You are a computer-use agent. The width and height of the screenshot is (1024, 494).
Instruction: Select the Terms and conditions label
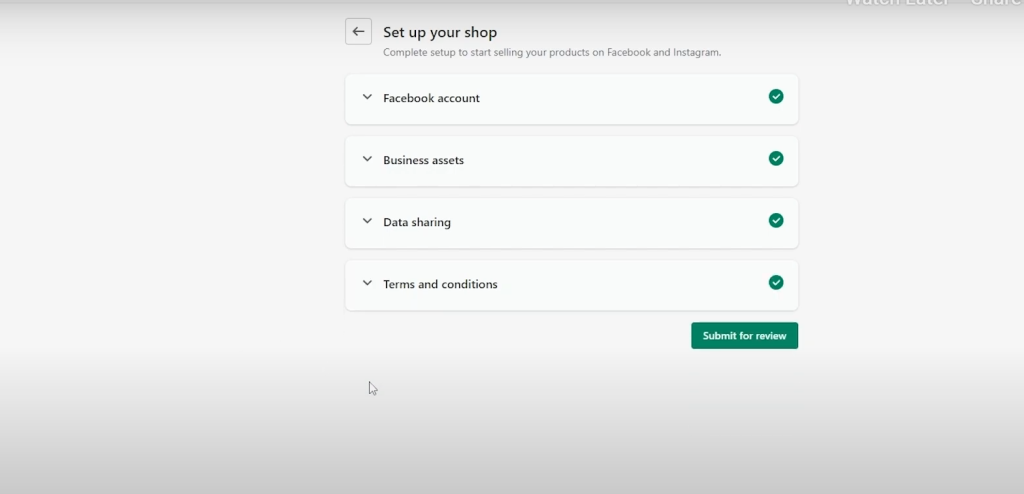[x=440, y=284]
